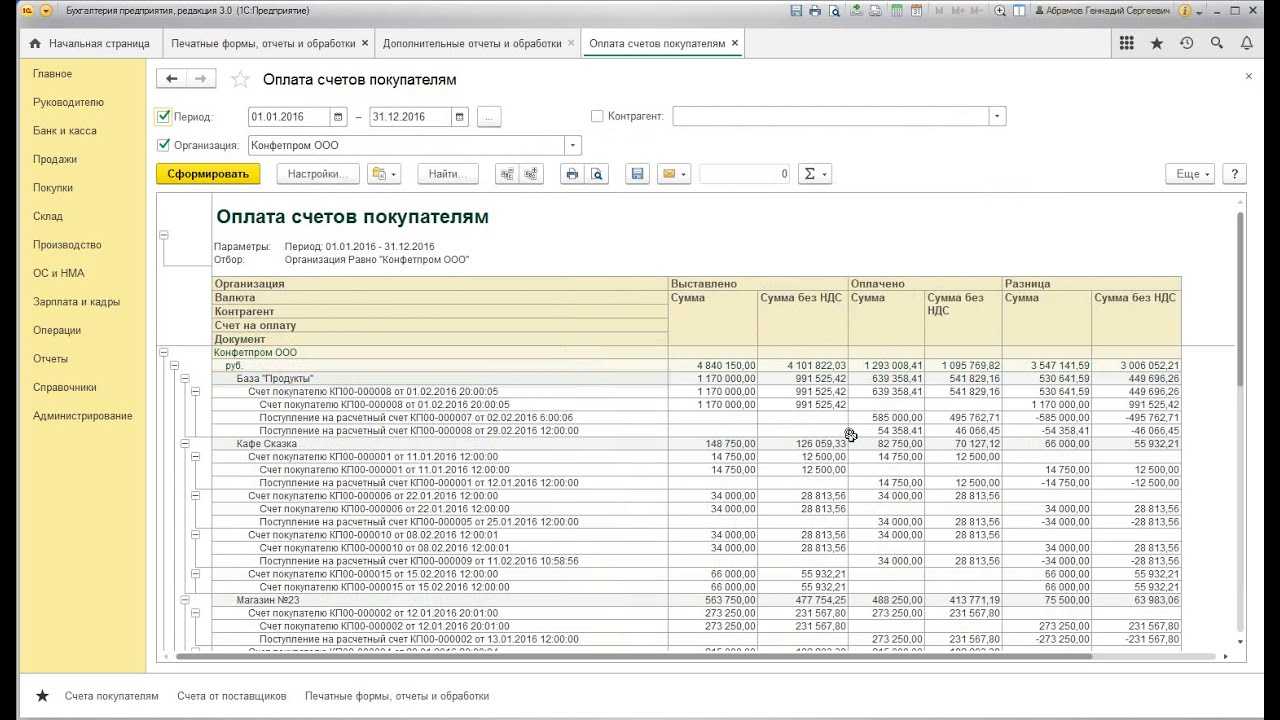Open the Организация dropdown arrow
1280x720 pixels.
click(572, 145)
